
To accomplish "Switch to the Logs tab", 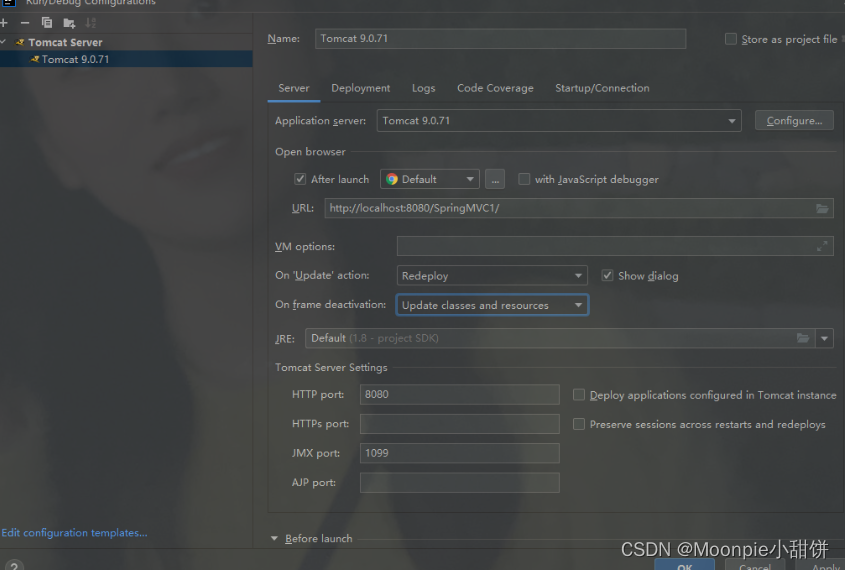I will tap(424, 88).
